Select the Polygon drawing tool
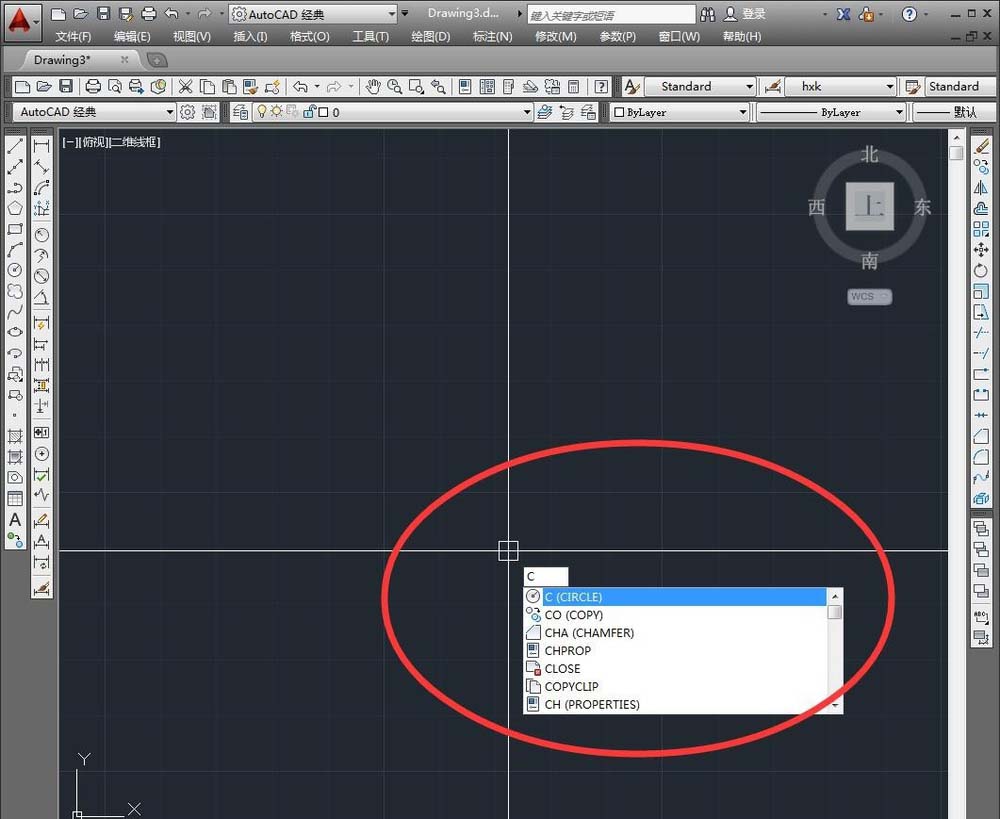Image resolution: width=1000 pixels, height=819 pixels. [15, 208]
